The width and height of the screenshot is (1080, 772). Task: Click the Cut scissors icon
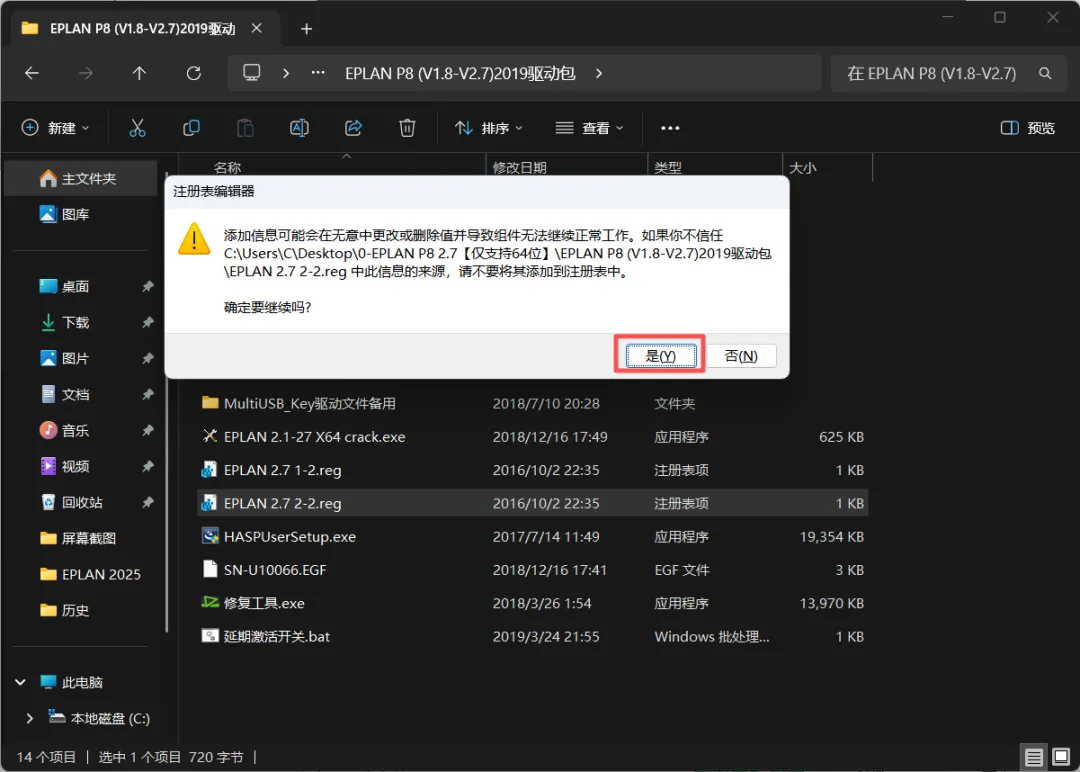click(137, 128)
